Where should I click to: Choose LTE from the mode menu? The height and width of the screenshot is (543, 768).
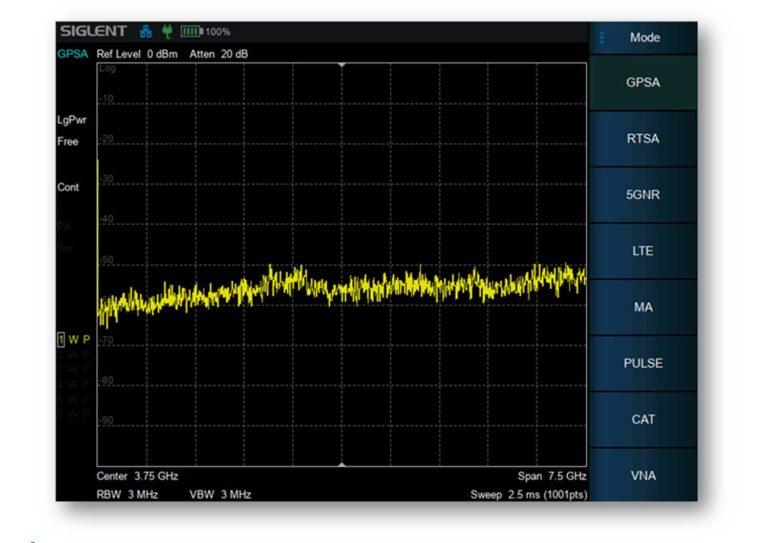(642, 251)
